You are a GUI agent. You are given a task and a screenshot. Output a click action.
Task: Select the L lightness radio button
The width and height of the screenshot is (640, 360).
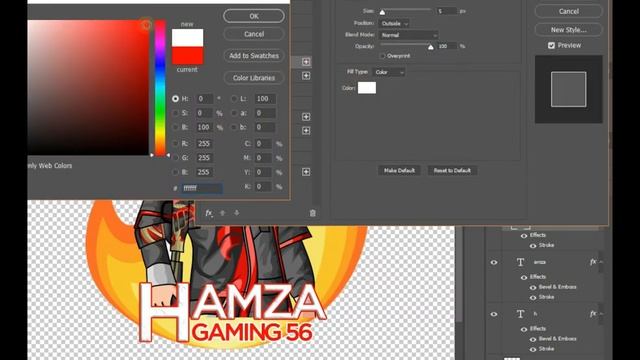click(x=234, y=99)
